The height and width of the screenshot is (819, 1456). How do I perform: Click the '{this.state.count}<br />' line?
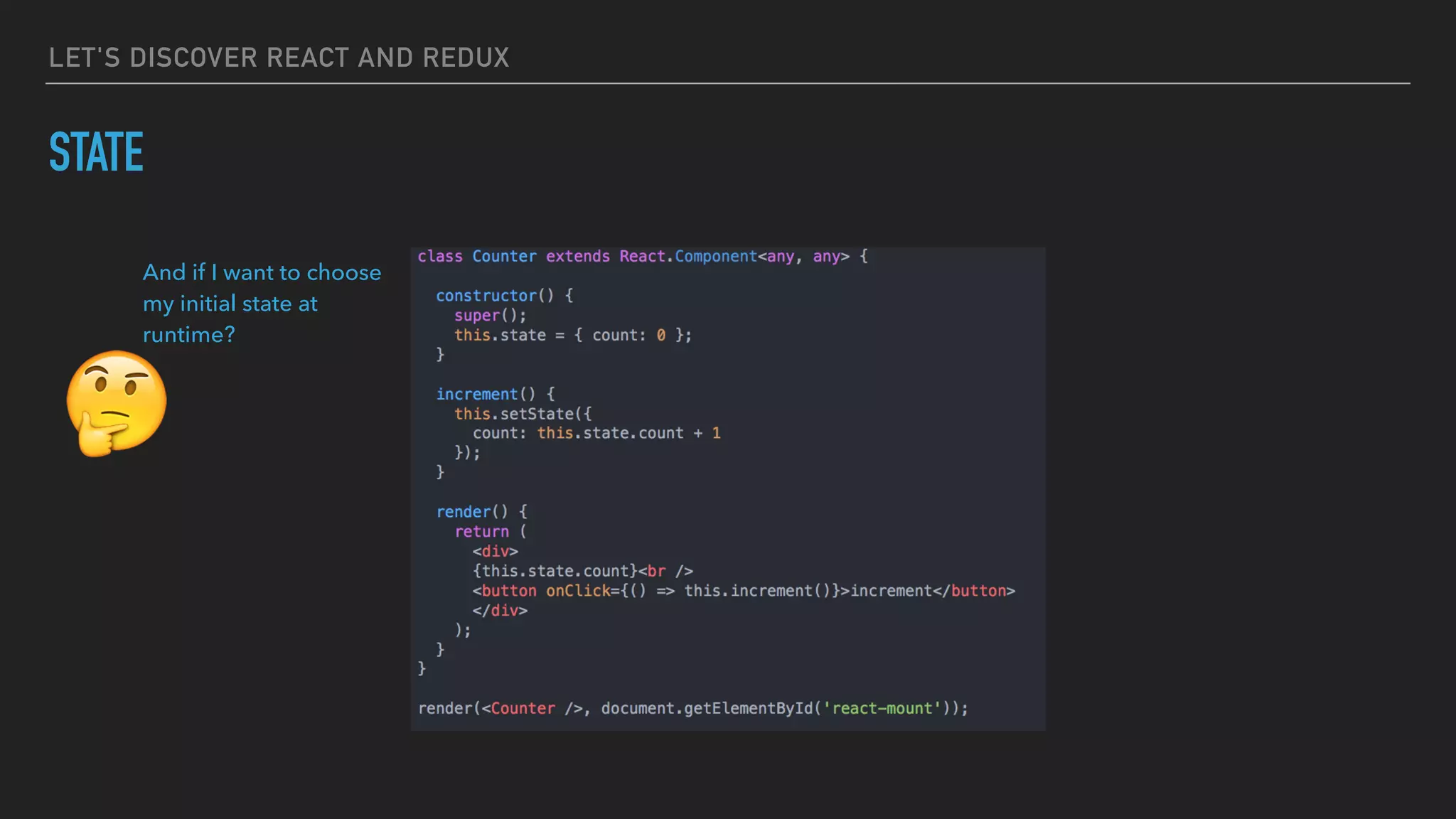583,571
